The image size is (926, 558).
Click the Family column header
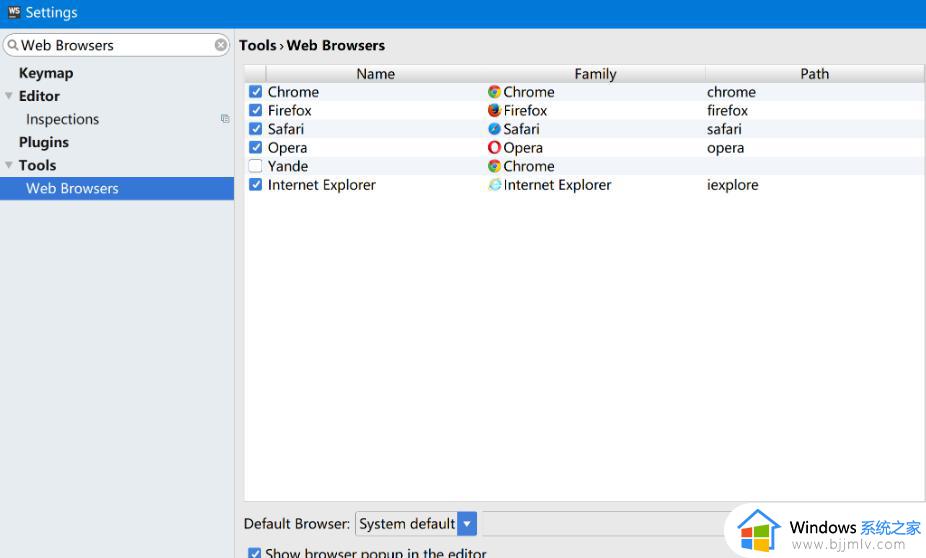tap(595, 74)
